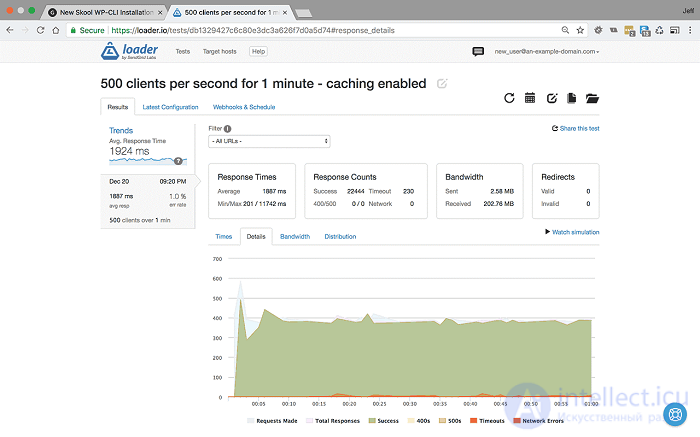Toggle Success legend series
The width and height of the screenshot is (700, 437).
tap(383, 420)
